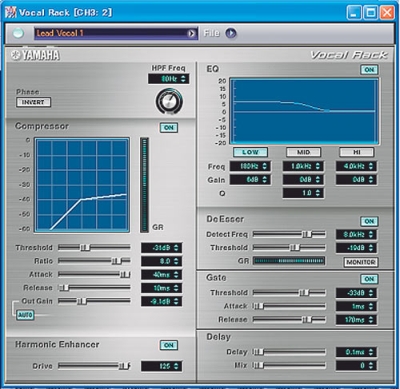Adjust the Out Gain -9.1dB stepper
Image resolution: width=400 pixels, height=389 pixels.
click(x=176, y=301)
